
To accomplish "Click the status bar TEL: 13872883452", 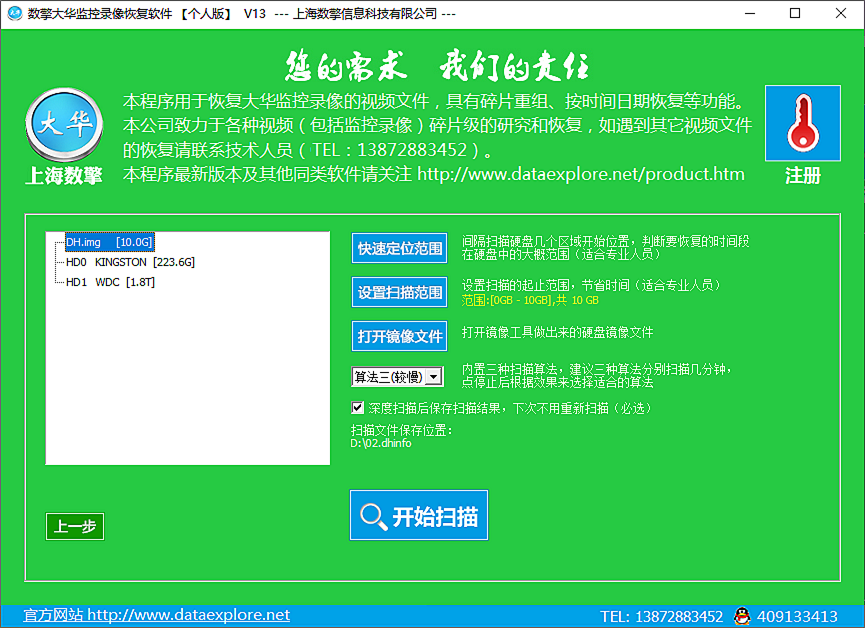I will click(661, 616).
